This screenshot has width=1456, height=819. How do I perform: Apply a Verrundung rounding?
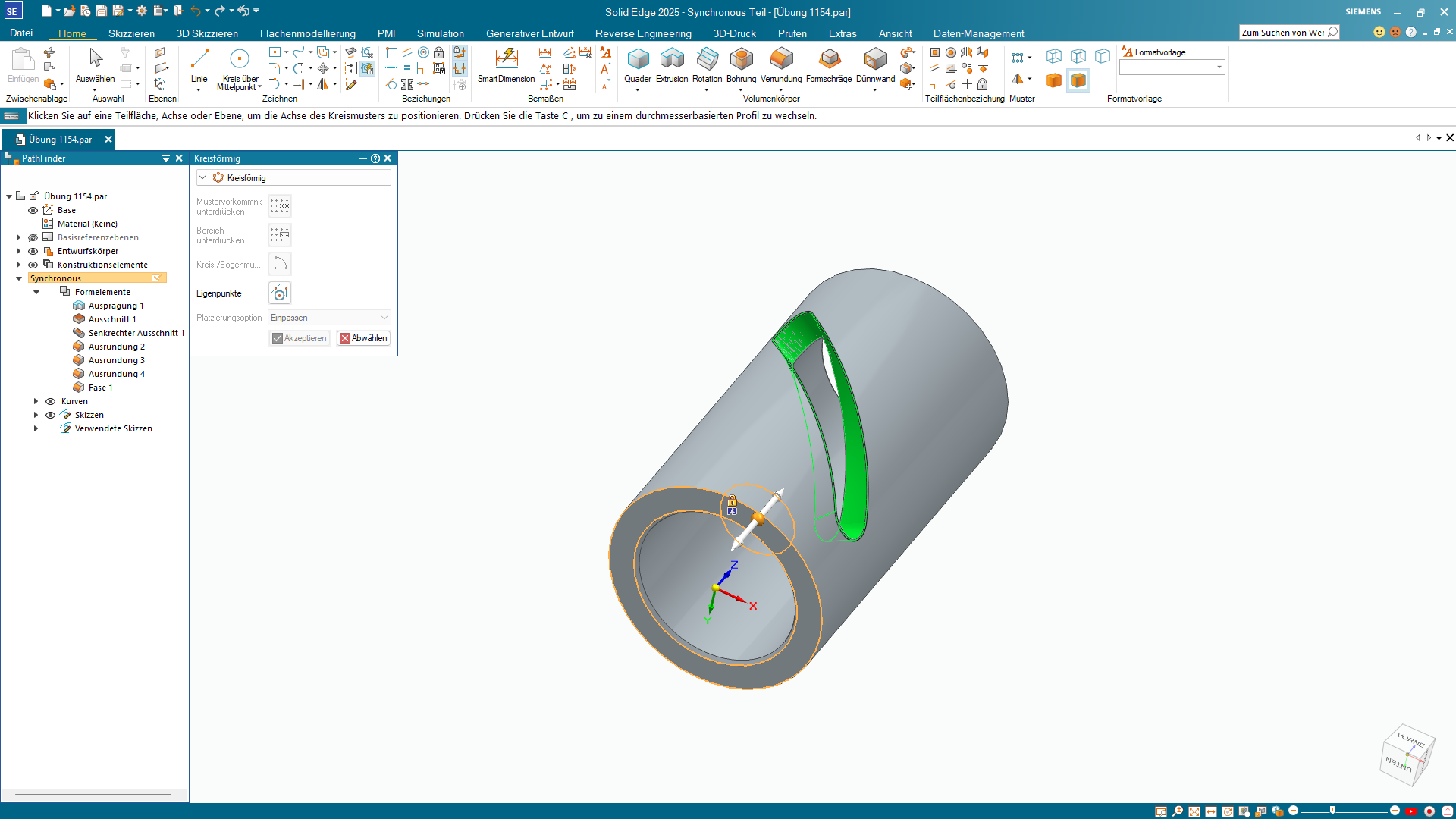pos(781,66)
